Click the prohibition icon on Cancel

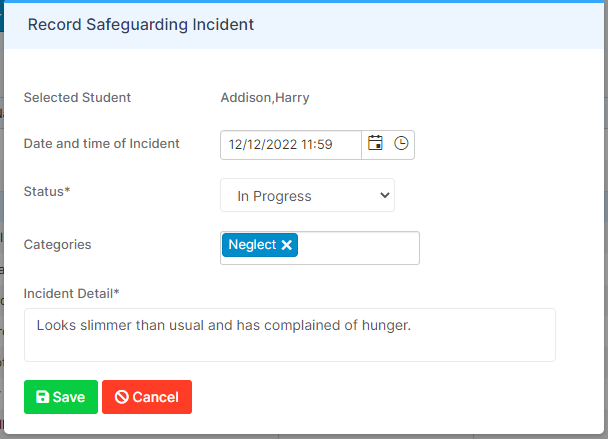point(121,397)
